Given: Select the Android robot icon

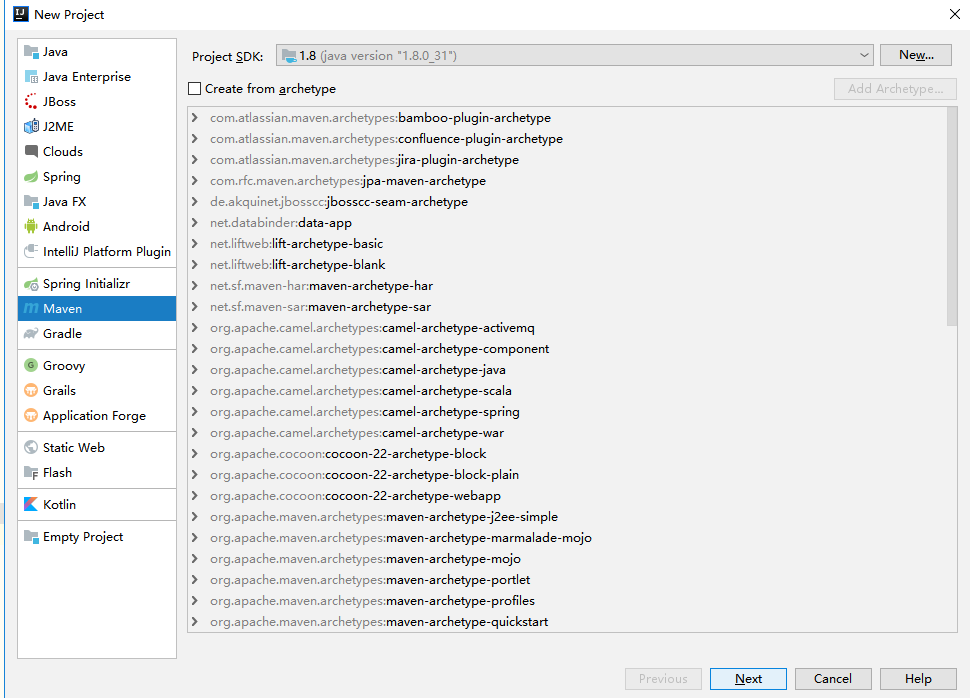Looking at the screenshot, I should point(31,226).
